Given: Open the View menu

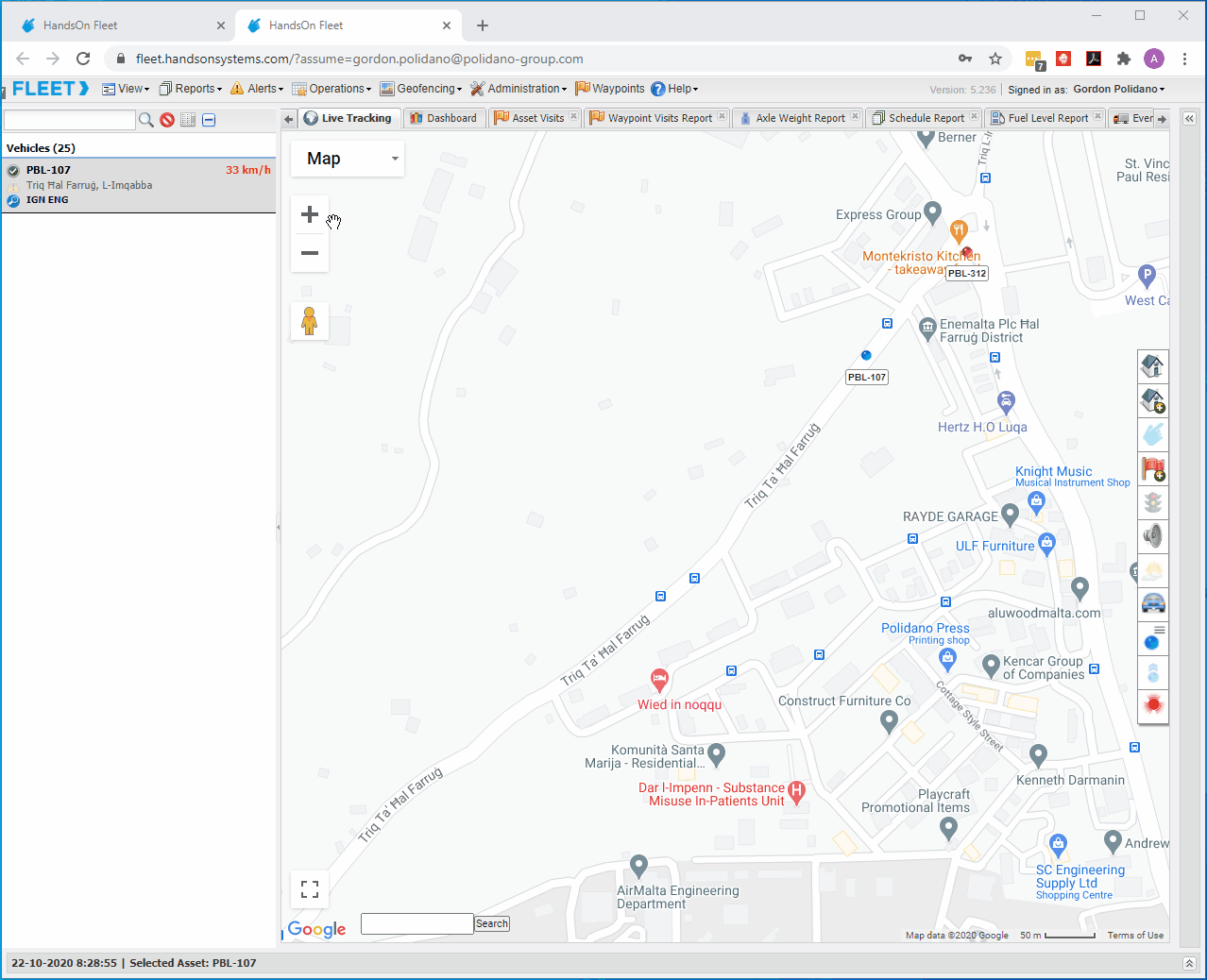Looking at the screenshot, I should (126, 89).
